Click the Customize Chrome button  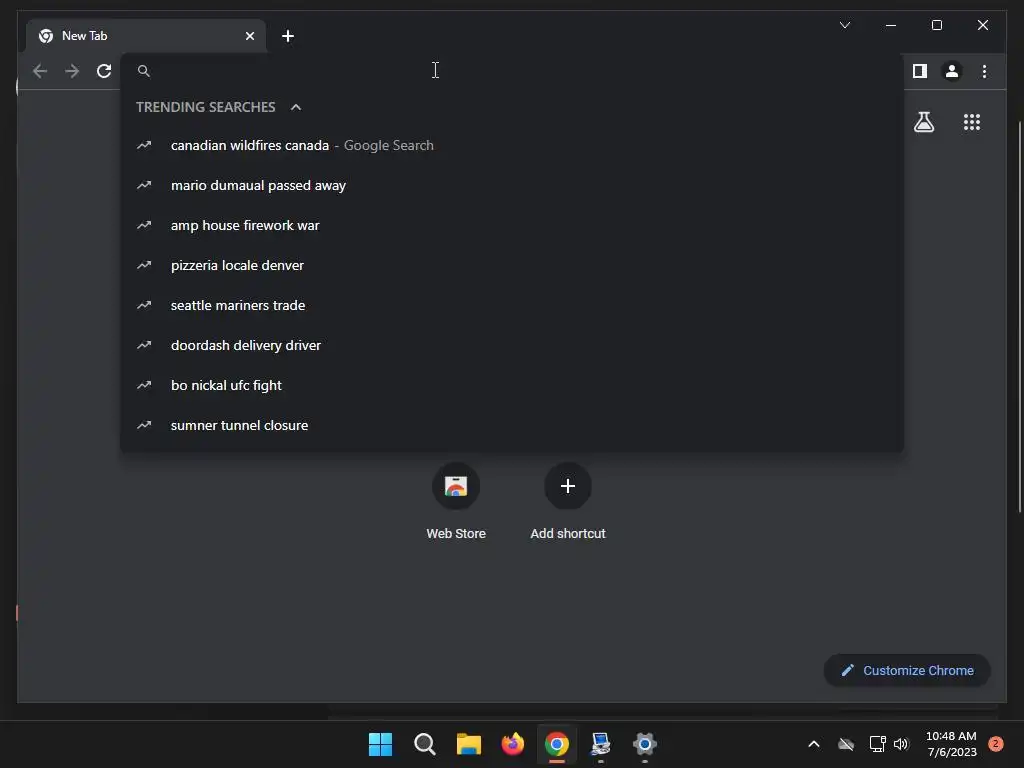(907, 671)
